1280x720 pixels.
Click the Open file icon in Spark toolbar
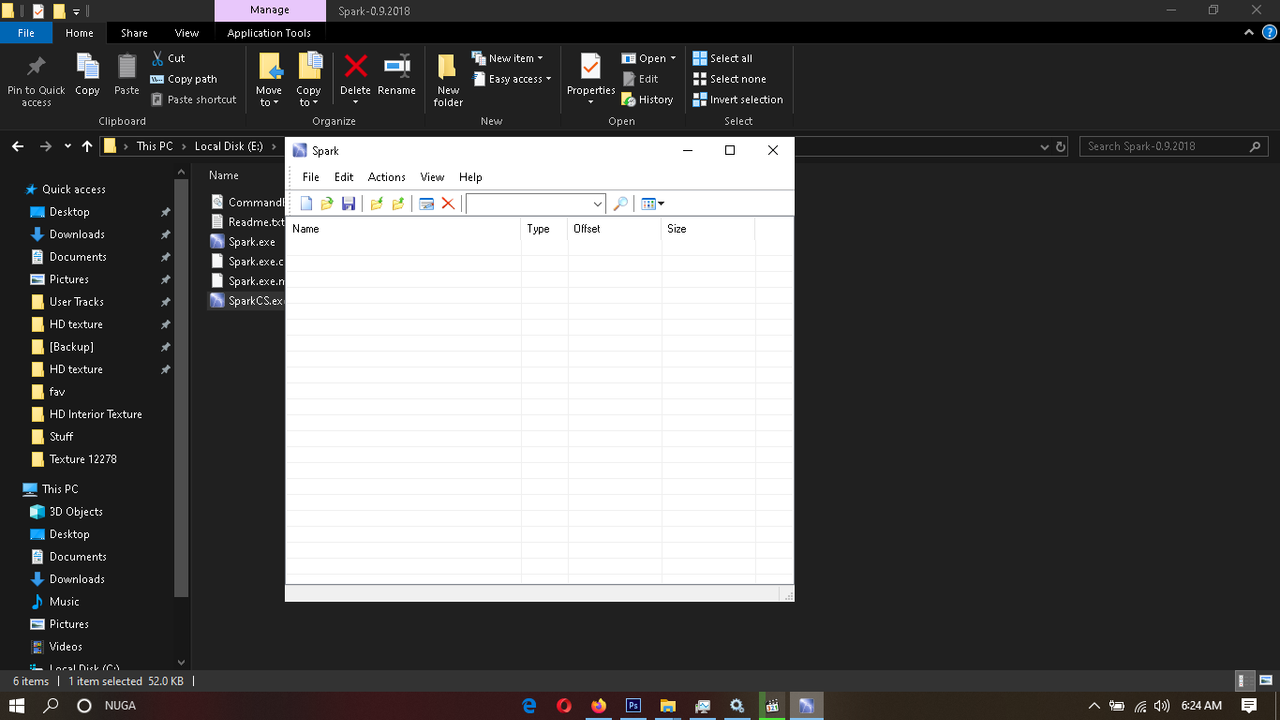(327, 204)
